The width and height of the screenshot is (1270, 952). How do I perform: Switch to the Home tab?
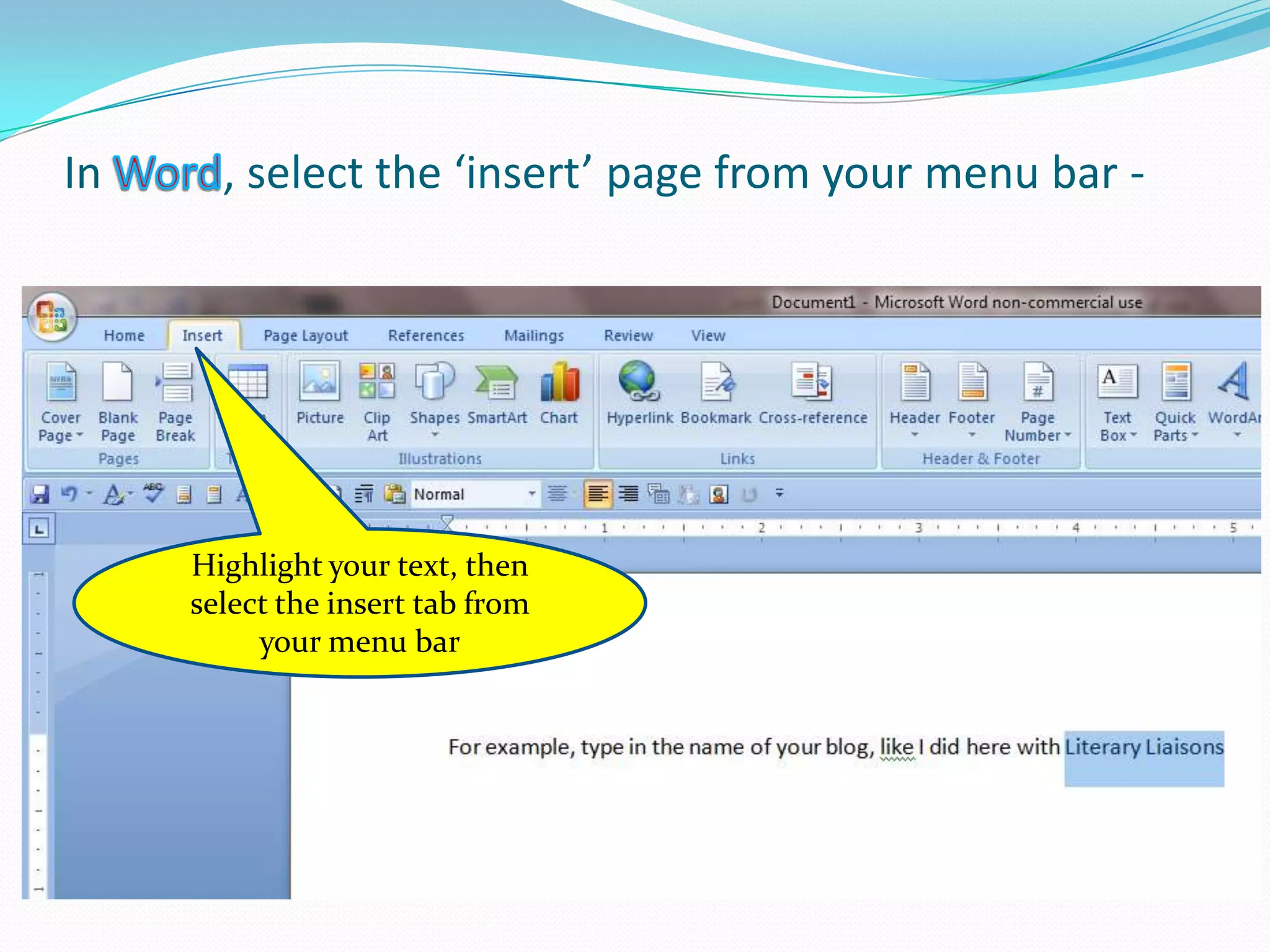tap(124, 335)
